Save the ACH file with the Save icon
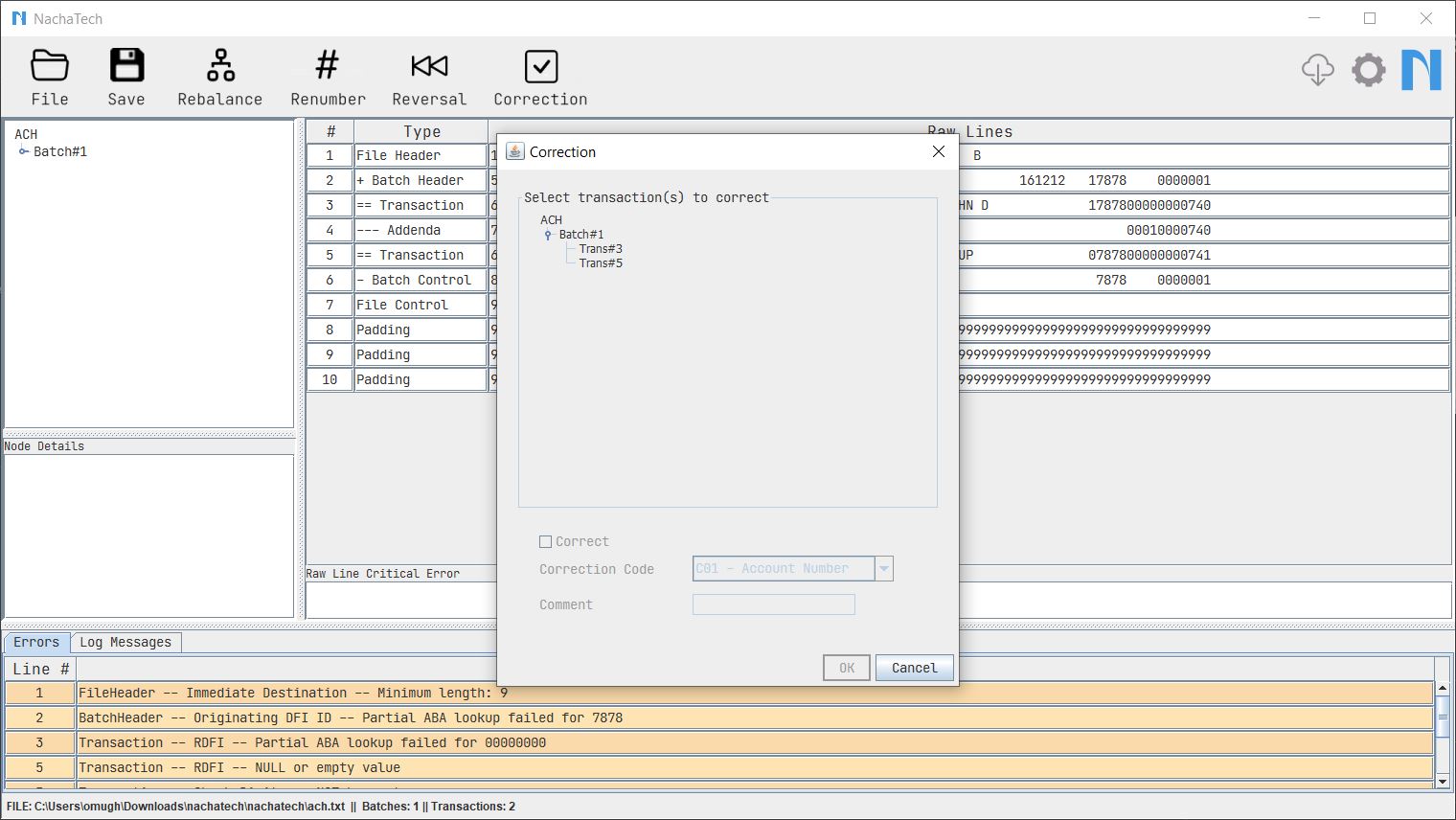The image size is (1456, 820). tap(125, 67)
